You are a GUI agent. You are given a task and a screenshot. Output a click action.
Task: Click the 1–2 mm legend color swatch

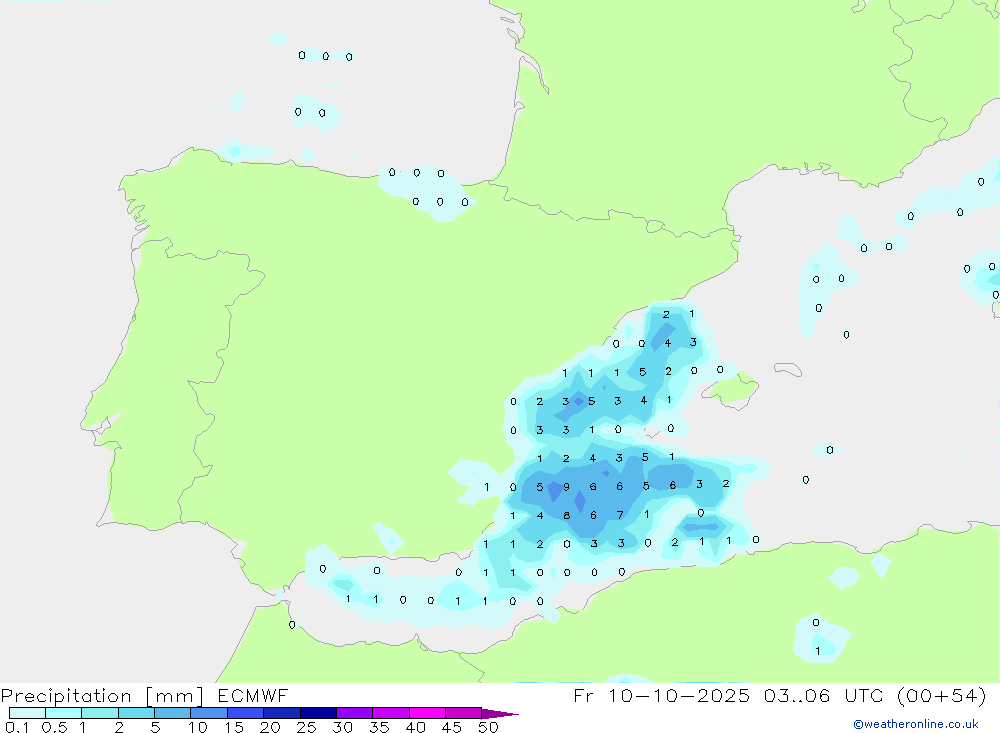point(99,713)
